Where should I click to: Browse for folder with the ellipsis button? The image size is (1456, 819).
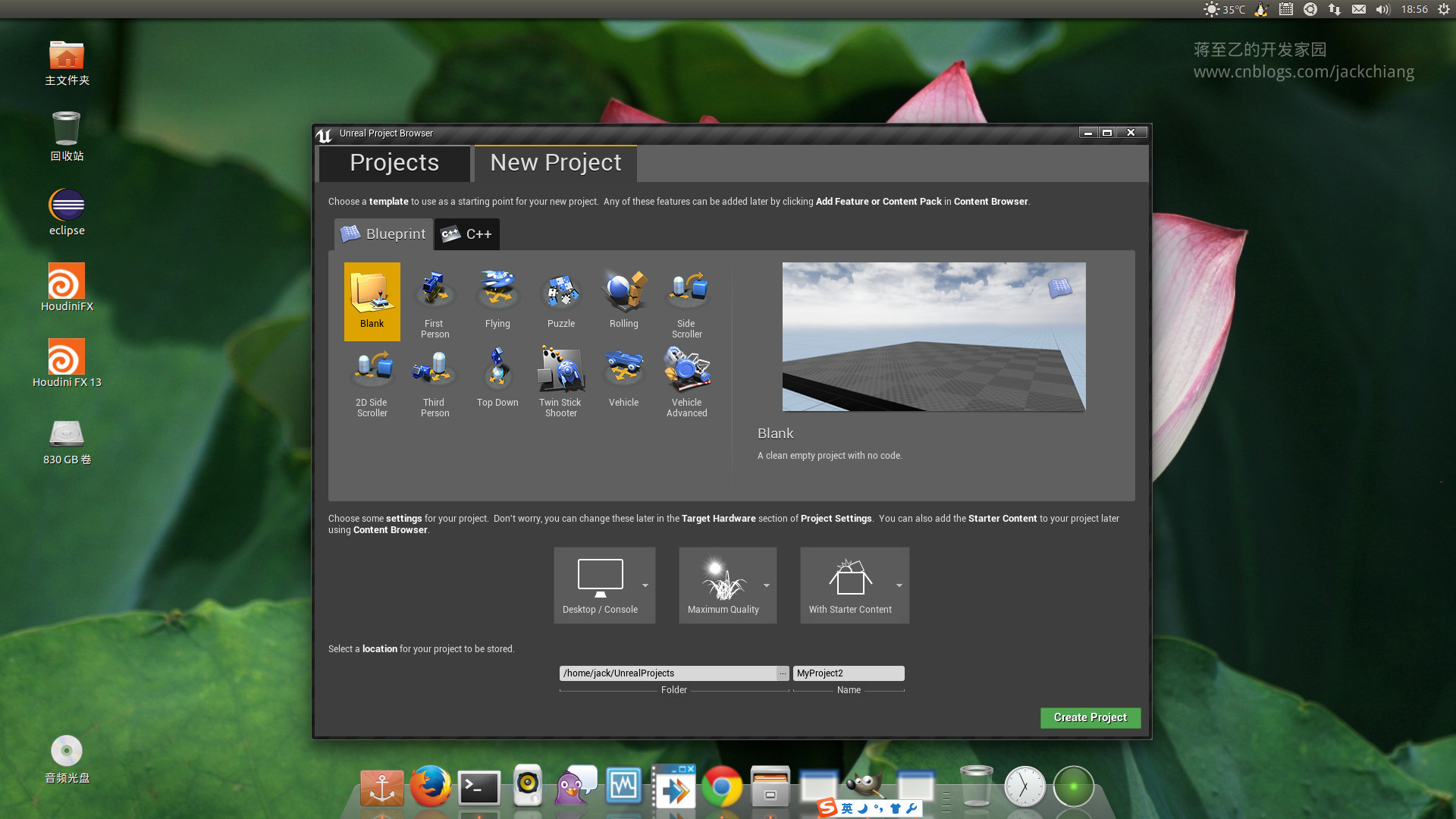tap(783, 673)
